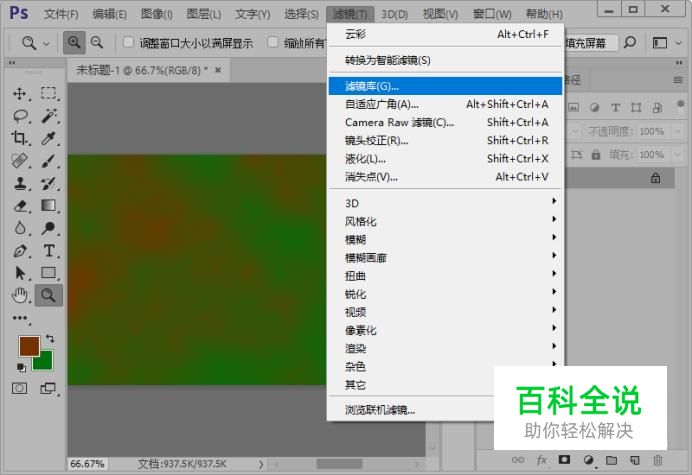Select the Clone Stamp tool

[19, 183]
